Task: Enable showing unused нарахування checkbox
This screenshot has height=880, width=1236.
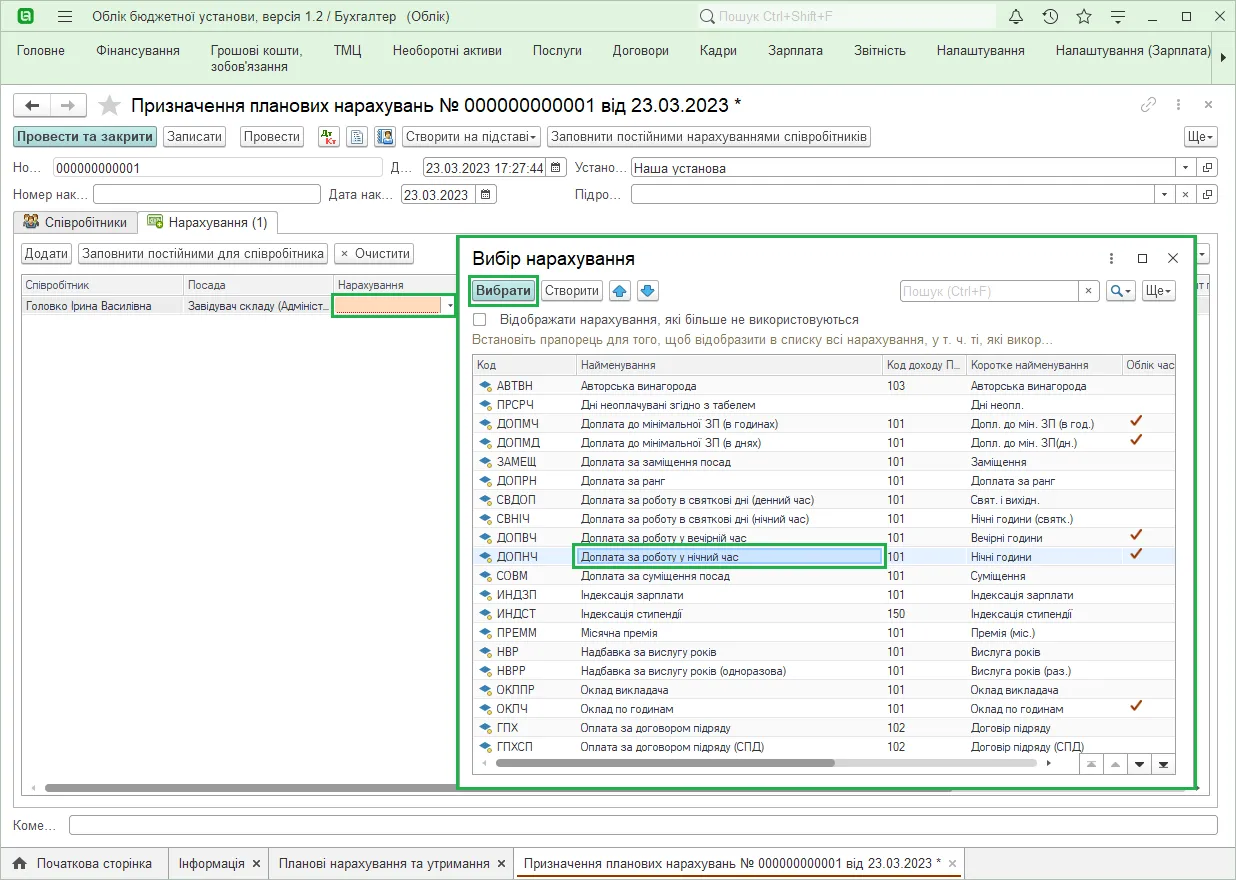Action: coord(480,320)
